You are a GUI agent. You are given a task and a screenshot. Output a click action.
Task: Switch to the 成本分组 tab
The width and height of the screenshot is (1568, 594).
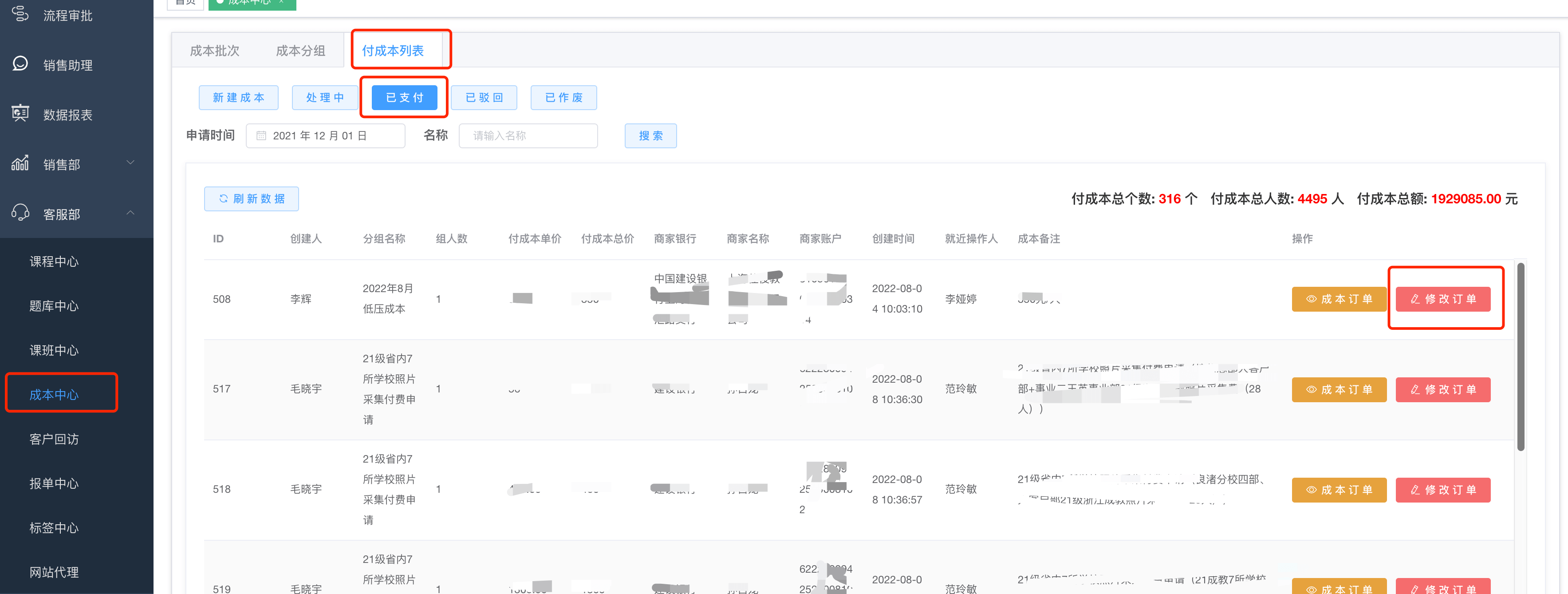coord(300,51)
